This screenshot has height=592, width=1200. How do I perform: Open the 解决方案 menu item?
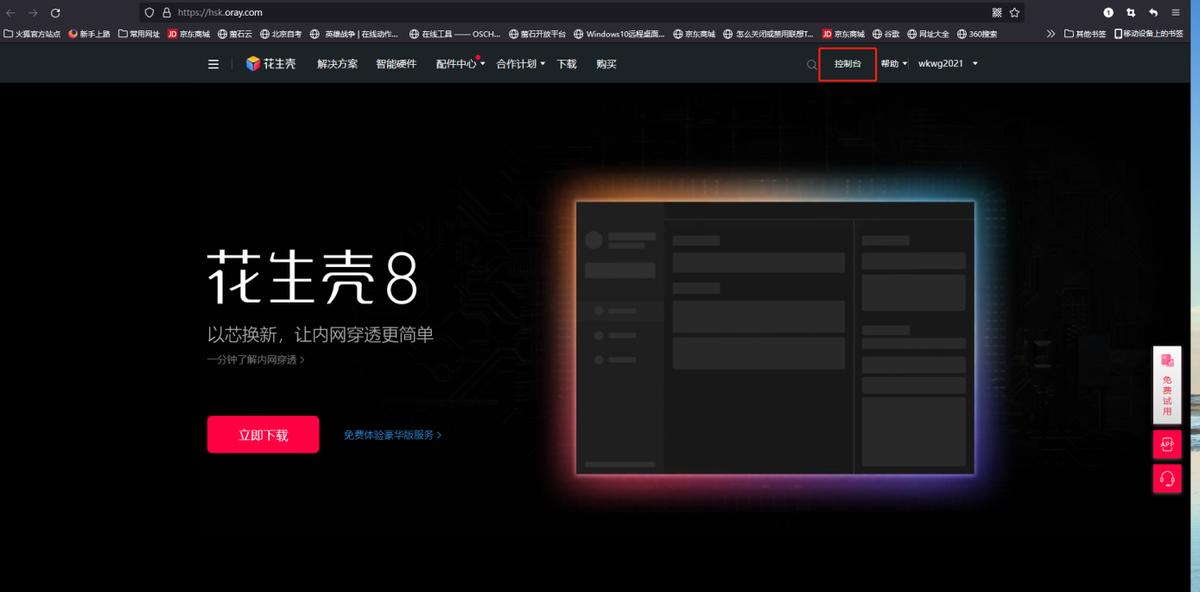[337, 64]
